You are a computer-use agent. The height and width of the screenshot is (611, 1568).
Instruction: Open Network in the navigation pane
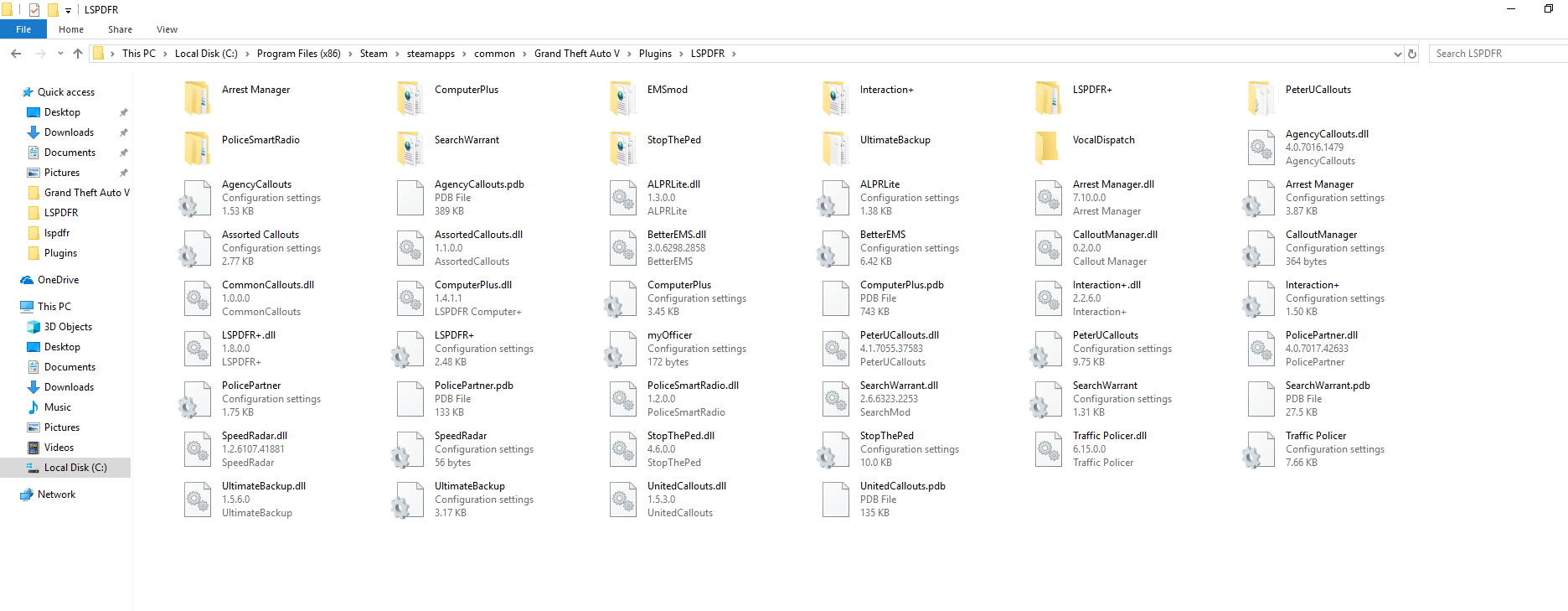(x=56, y=494)
